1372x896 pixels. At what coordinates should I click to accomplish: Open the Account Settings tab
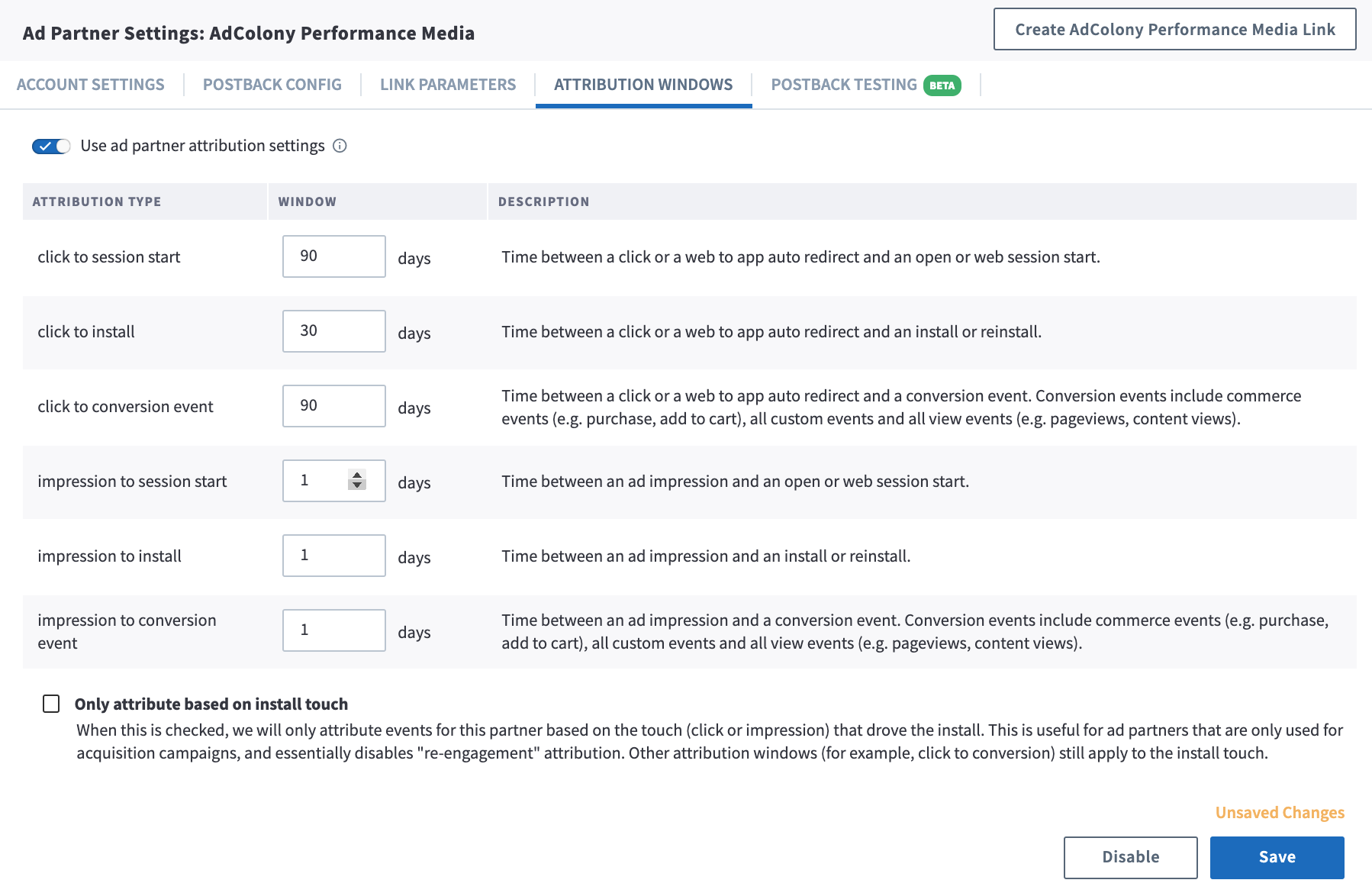coord(91,85)
